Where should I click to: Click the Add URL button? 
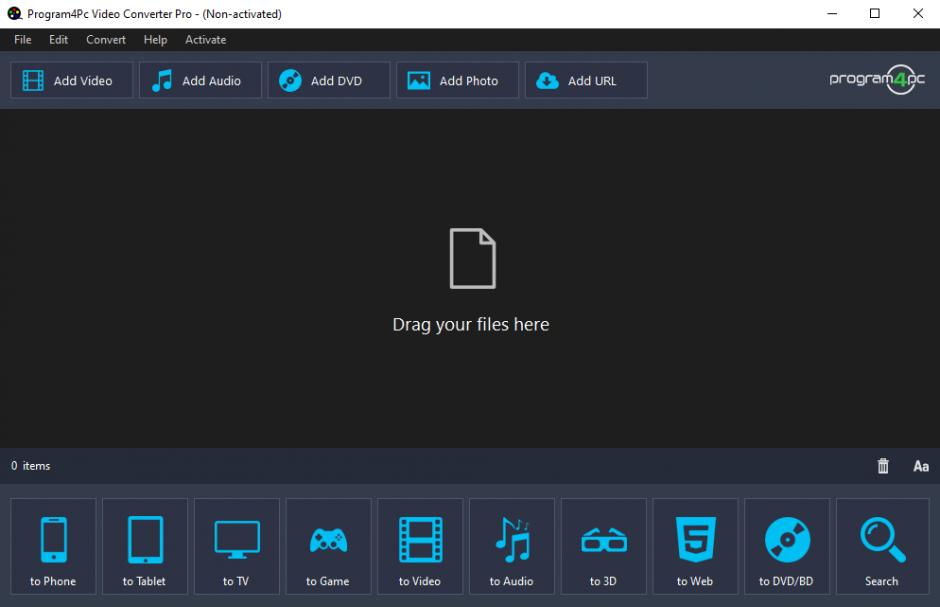tap(586, 80)
